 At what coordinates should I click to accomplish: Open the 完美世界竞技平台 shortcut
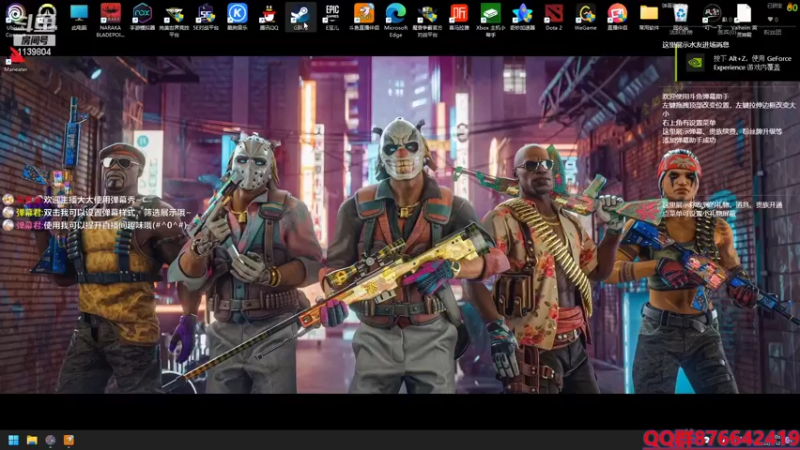[174, 19]
